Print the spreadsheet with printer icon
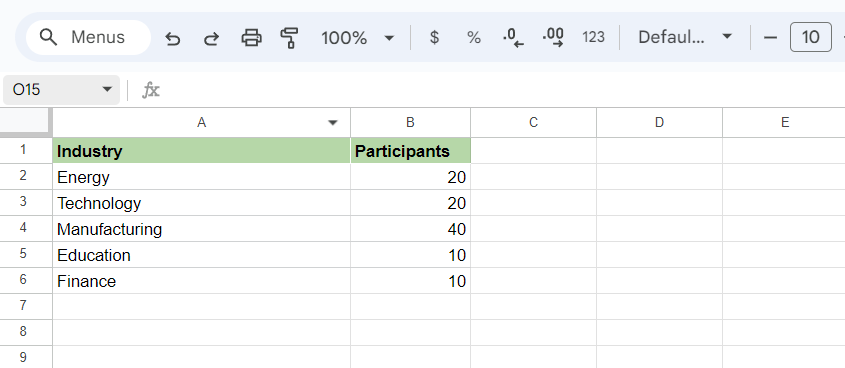Viewport: 845px width, 368px height. pos(251,38)
